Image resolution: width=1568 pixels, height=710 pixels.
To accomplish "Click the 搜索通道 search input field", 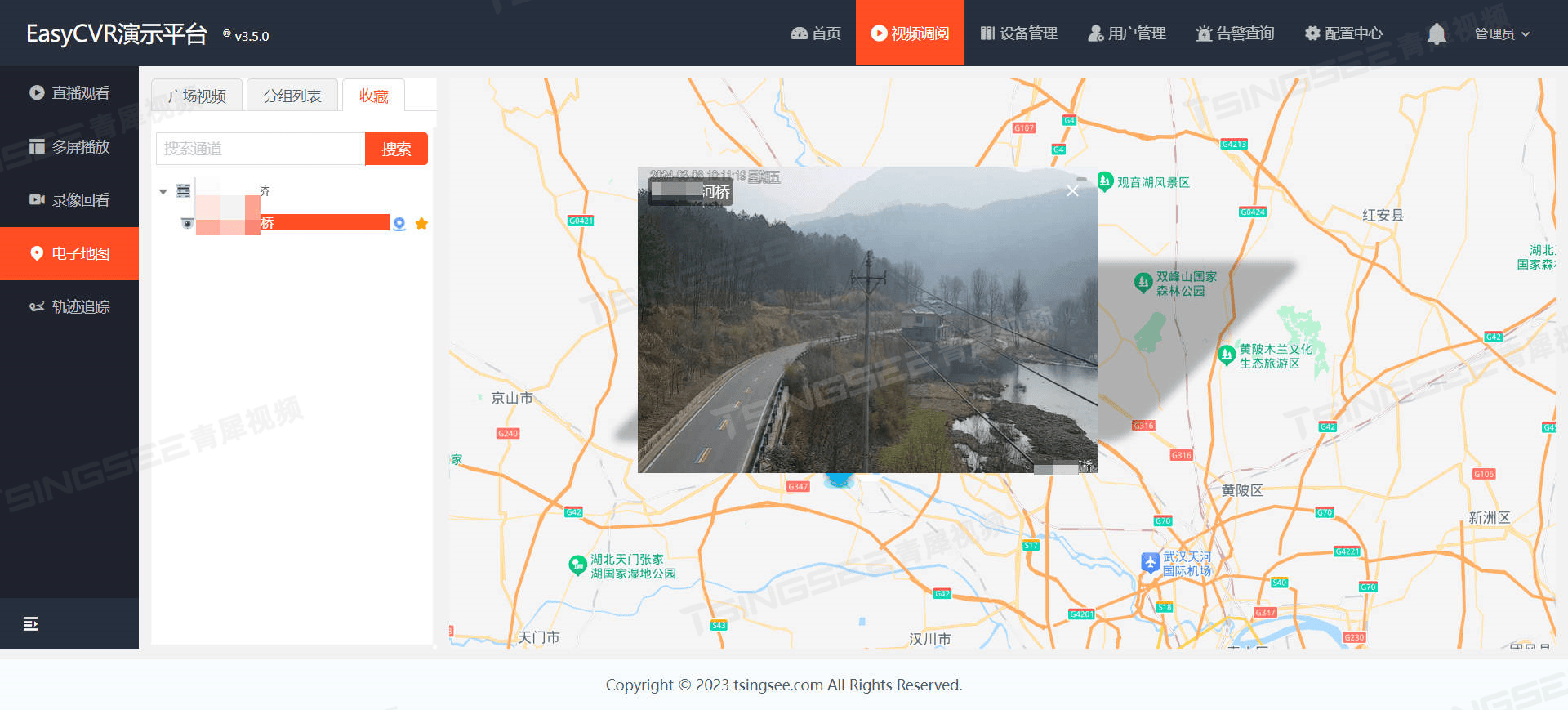I will pyautogui.click(x=260, y=149).
